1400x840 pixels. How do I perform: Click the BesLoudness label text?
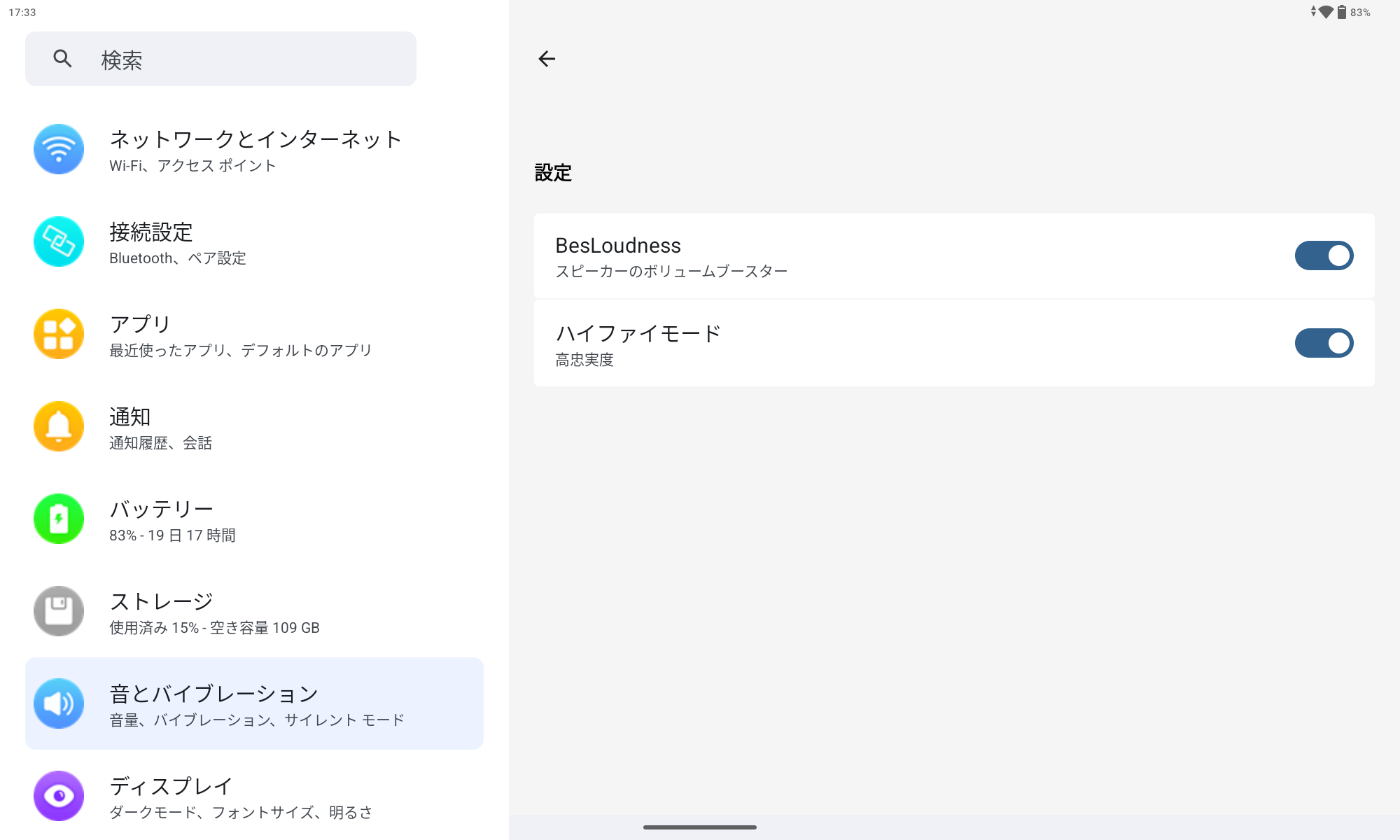click(x=617, y=246)
